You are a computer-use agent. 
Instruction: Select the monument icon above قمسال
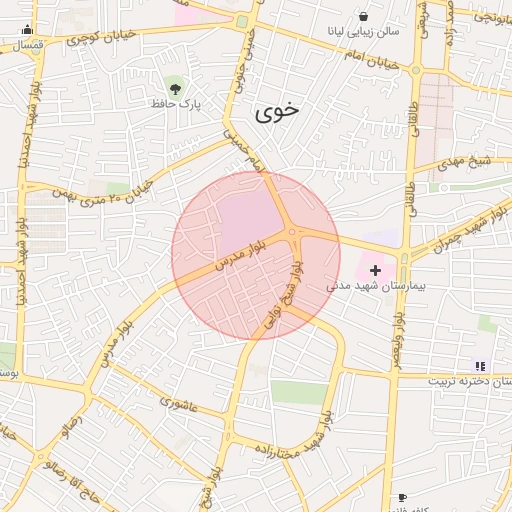coord(27,30)
